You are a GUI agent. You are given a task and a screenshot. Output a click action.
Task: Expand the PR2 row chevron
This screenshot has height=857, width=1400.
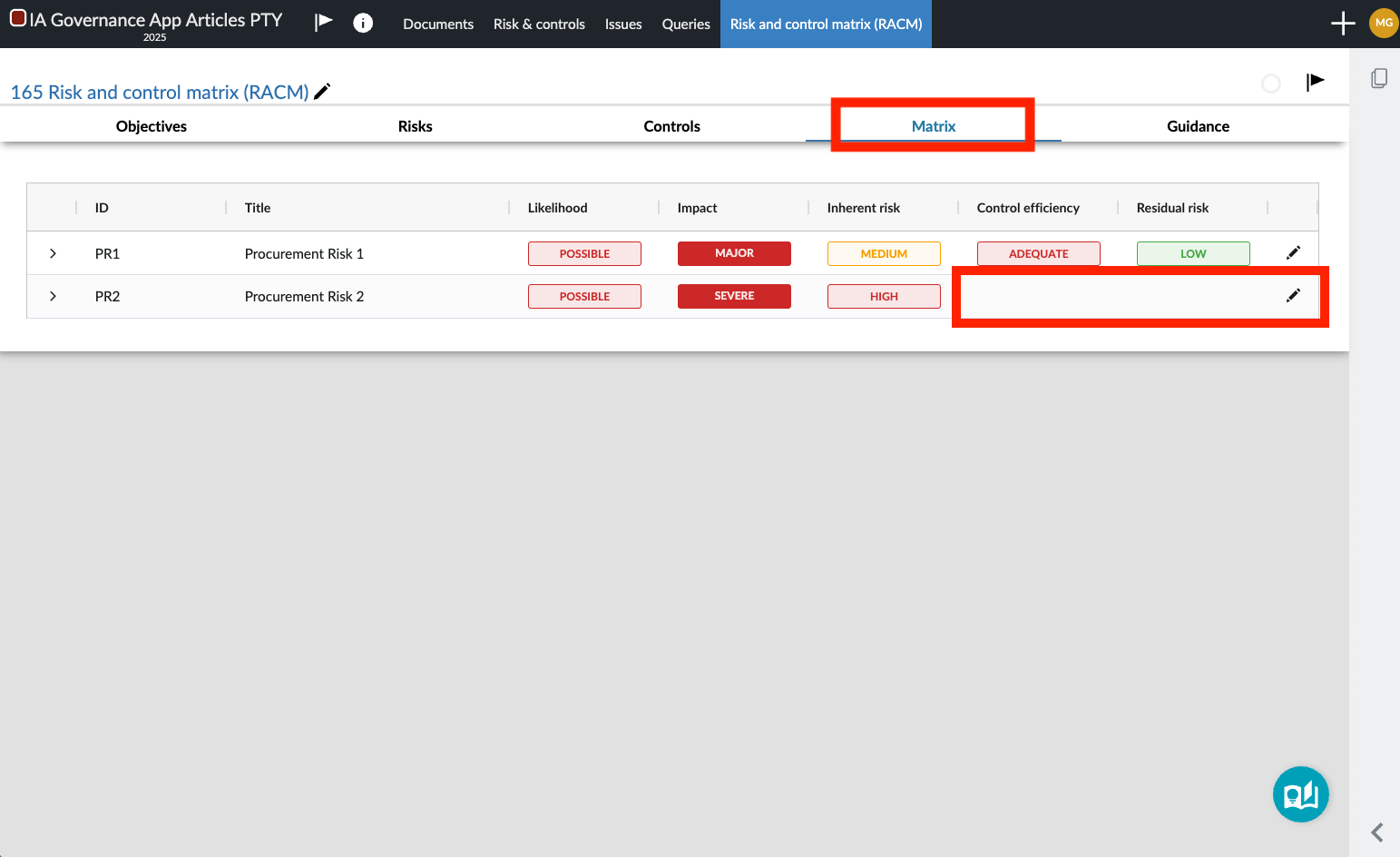click(53, 296)
